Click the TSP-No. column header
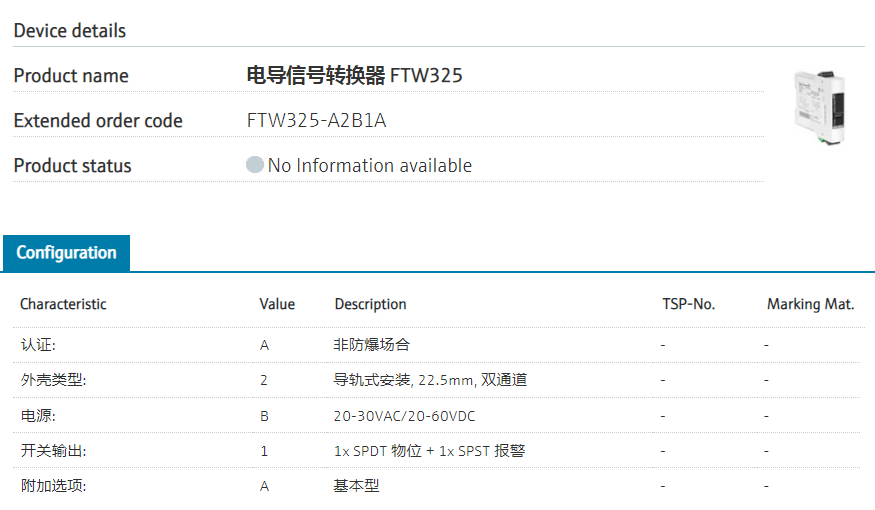 pyautogui.click(x=689, y=304)
